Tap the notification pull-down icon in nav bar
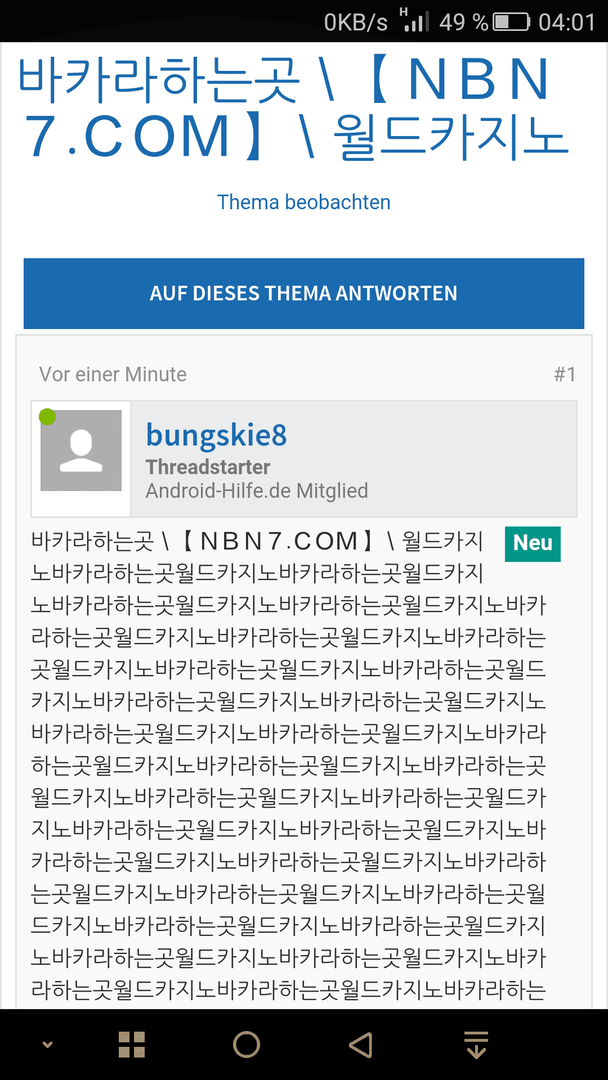Viewport: 608px width, 1080px height. [x=475, y=1044]
